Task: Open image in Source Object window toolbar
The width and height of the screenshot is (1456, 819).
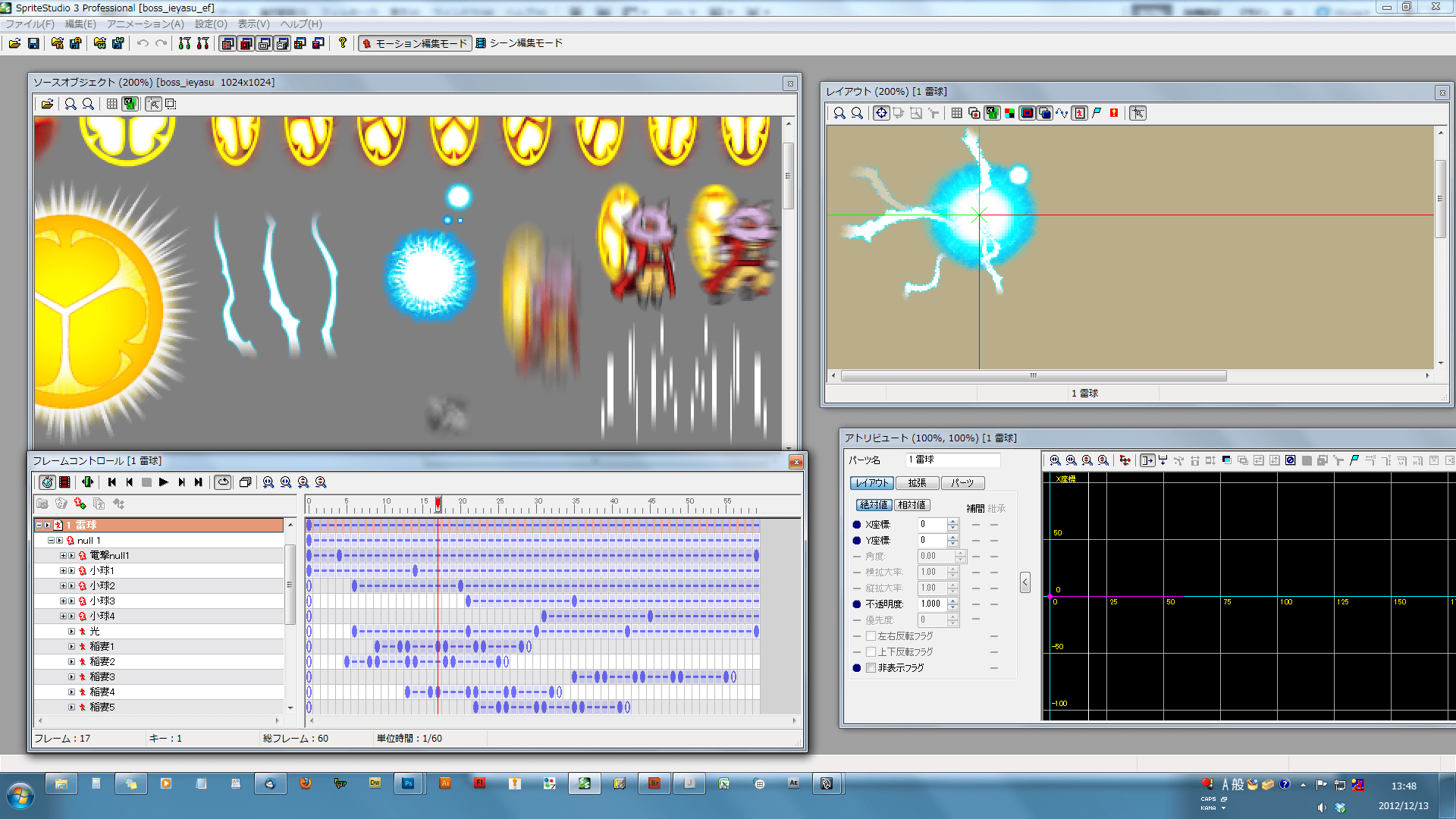Action: point(47,104)
